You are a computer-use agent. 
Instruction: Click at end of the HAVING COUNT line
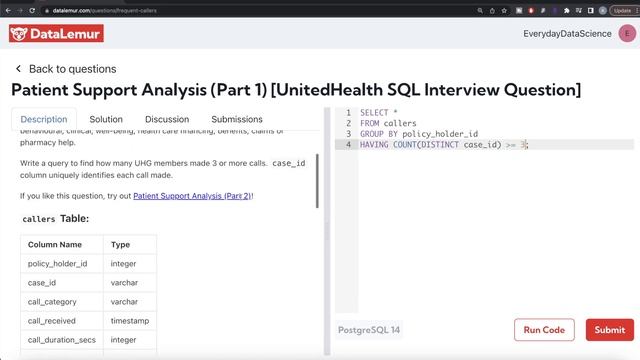pos(528,144)
